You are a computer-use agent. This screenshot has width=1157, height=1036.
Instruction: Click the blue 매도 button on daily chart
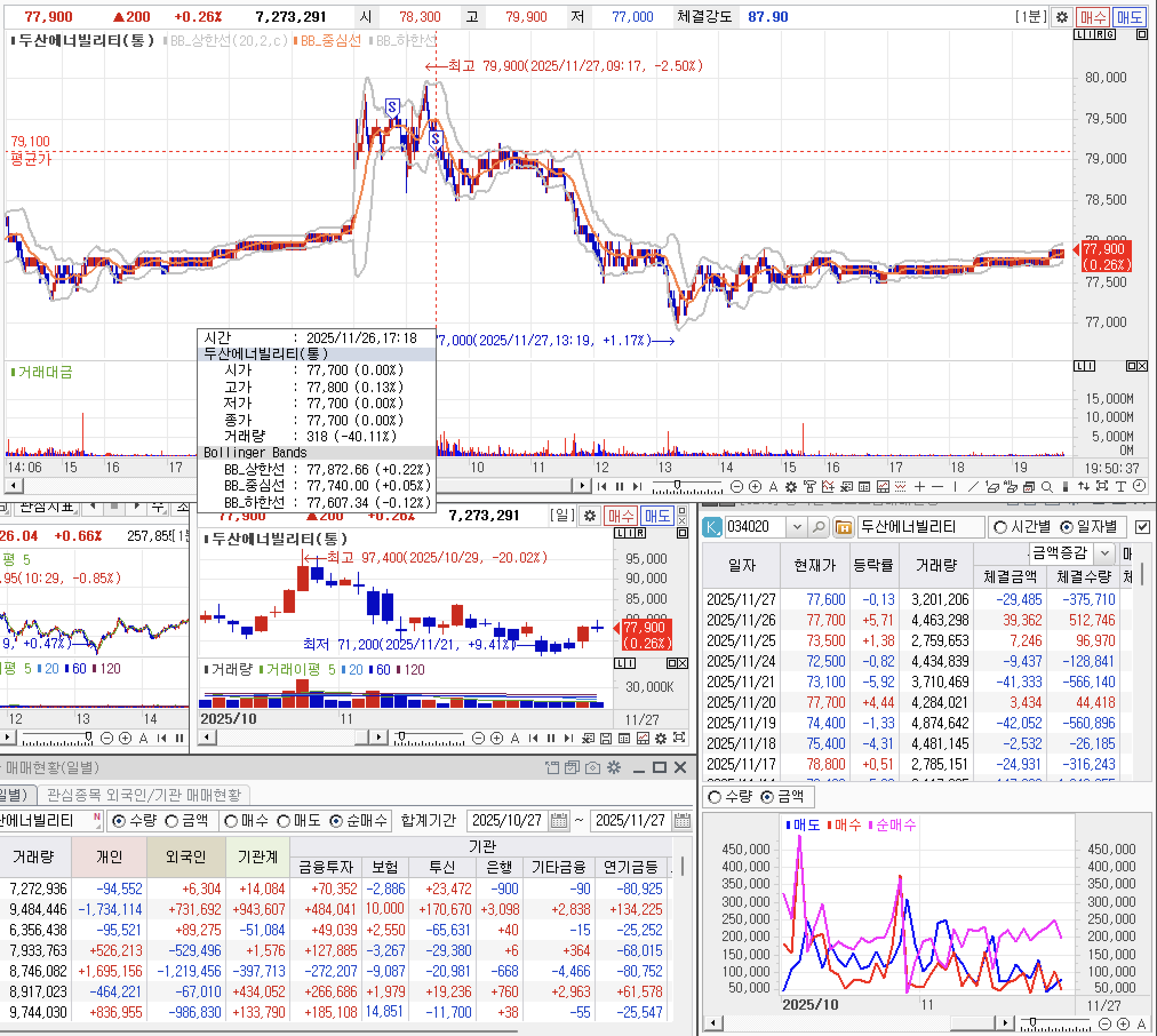point(657,516)
